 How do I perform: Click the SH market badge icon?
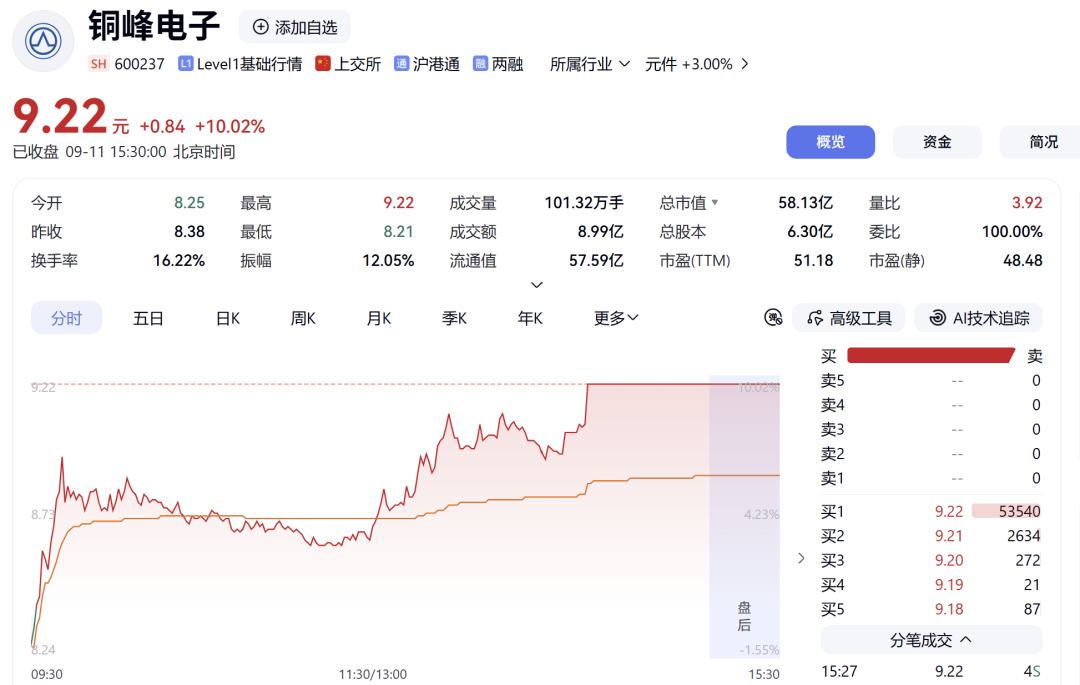click(x=98, y=64)
